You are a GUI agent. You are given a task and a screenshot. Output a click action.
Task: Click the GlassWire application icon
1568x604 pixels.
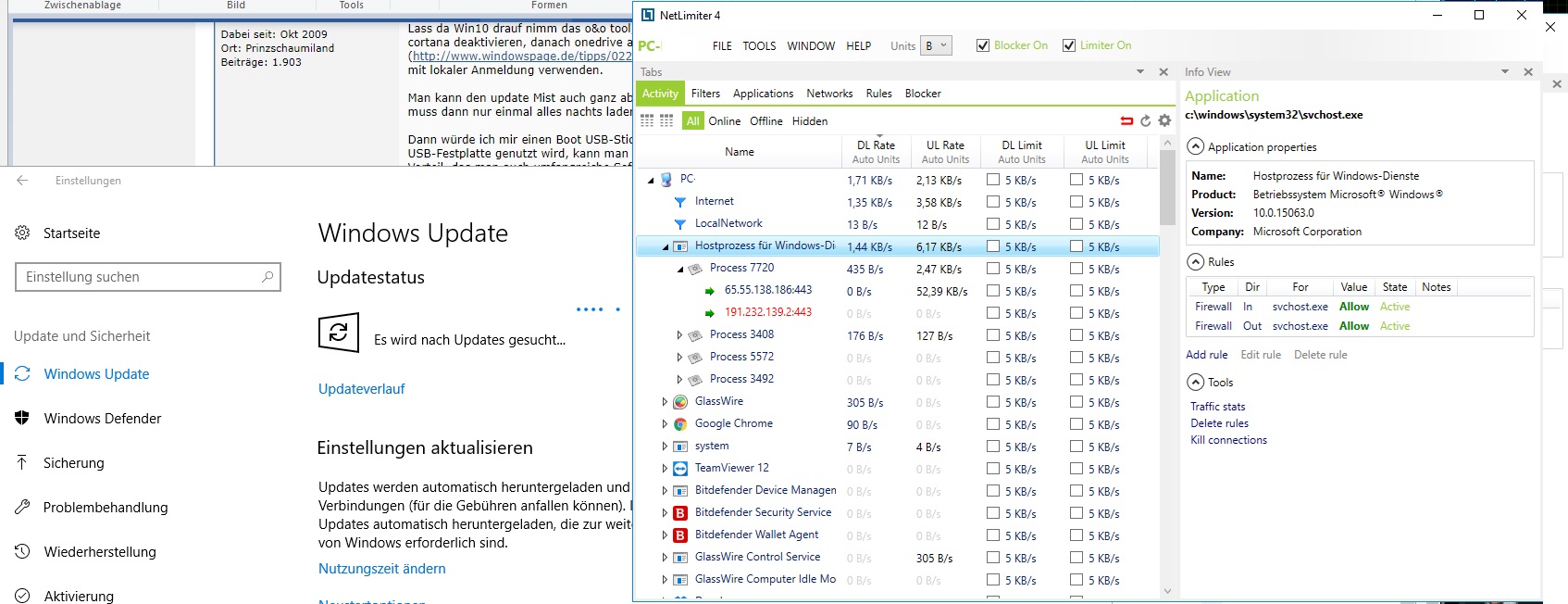click(680, 402)
